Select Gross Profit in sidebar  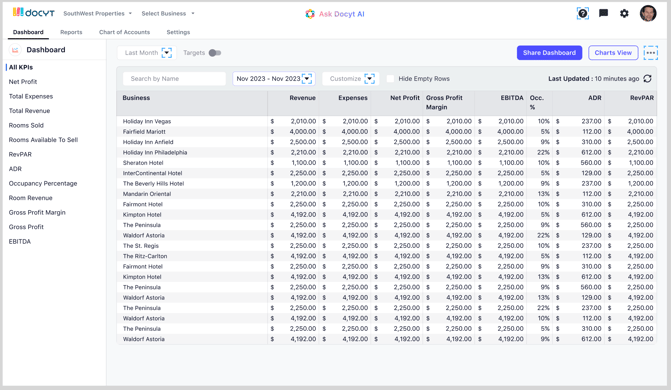click(26, 227)
